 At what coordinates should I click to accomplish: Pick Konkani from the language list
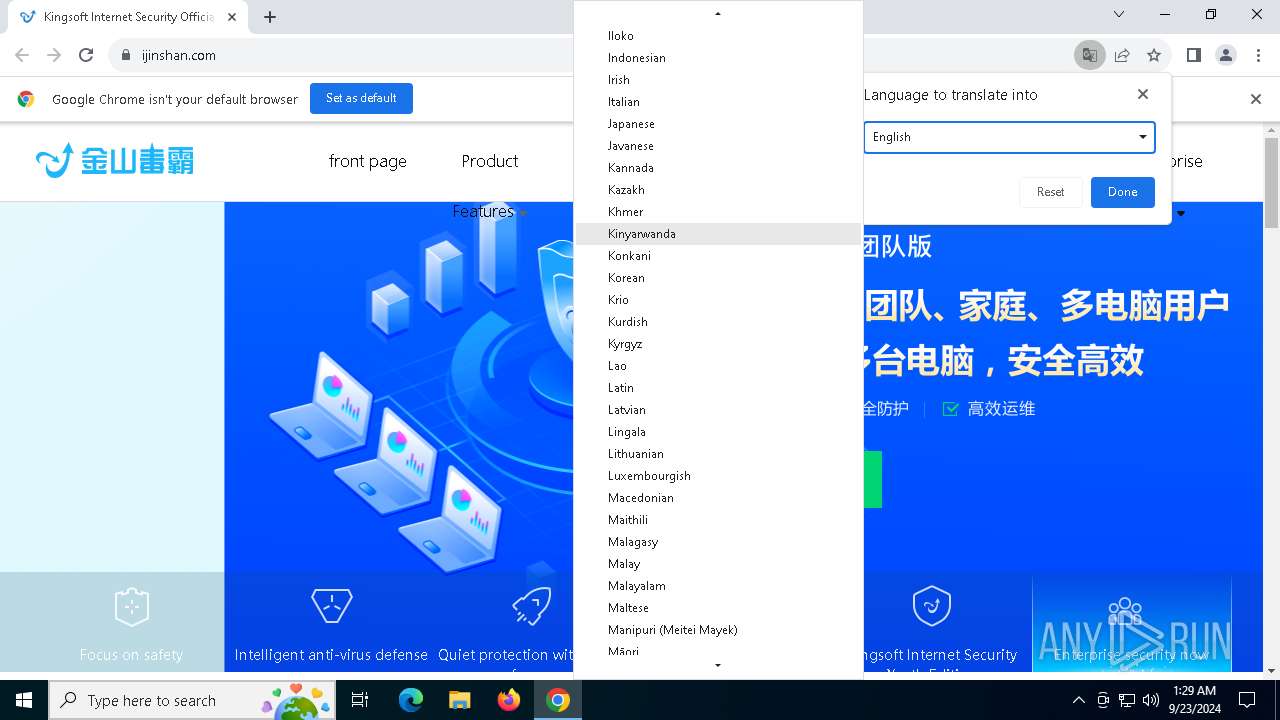click(718, 256)
